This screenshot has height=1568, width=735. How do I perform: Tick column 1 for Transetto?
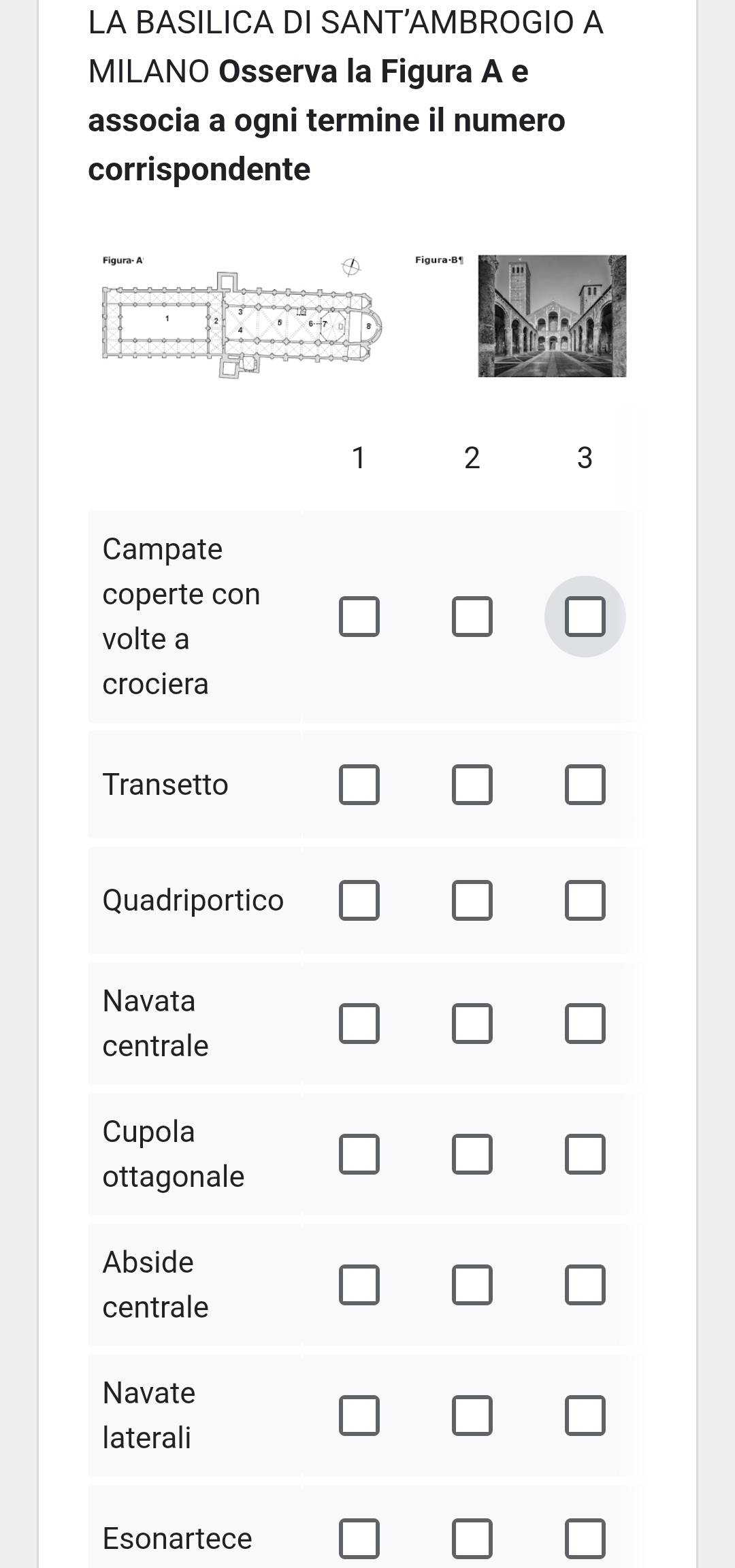pos(359,785)
